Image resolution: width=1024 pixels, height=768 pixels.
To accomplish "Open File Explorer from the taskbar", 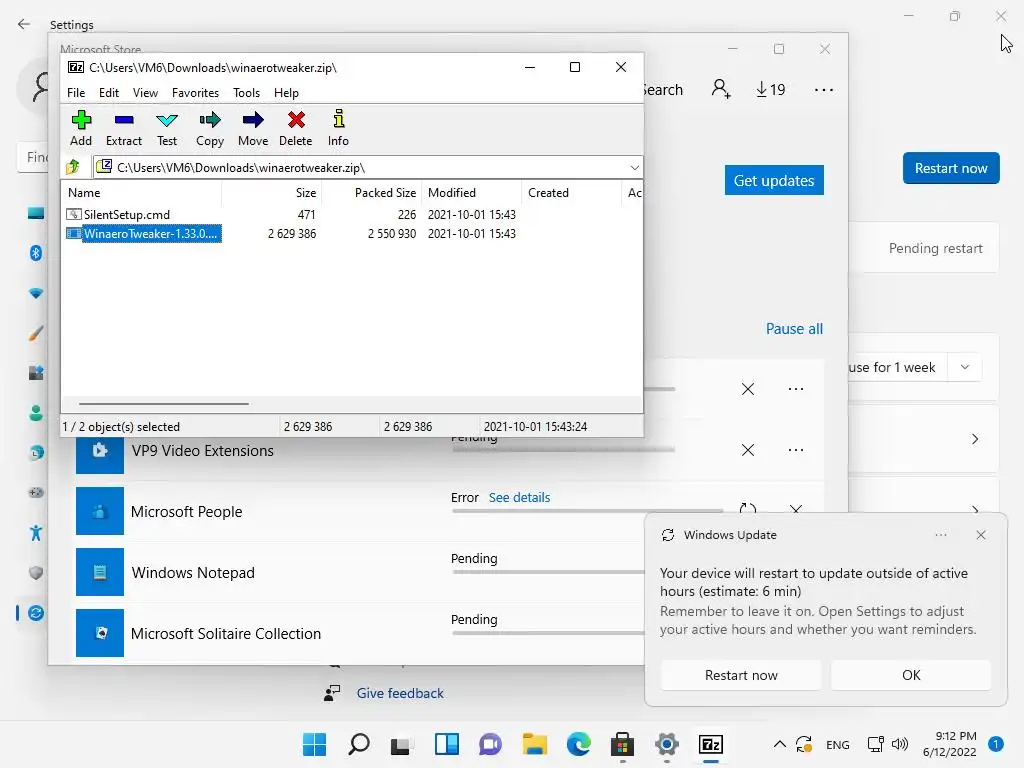I will 534,744.
